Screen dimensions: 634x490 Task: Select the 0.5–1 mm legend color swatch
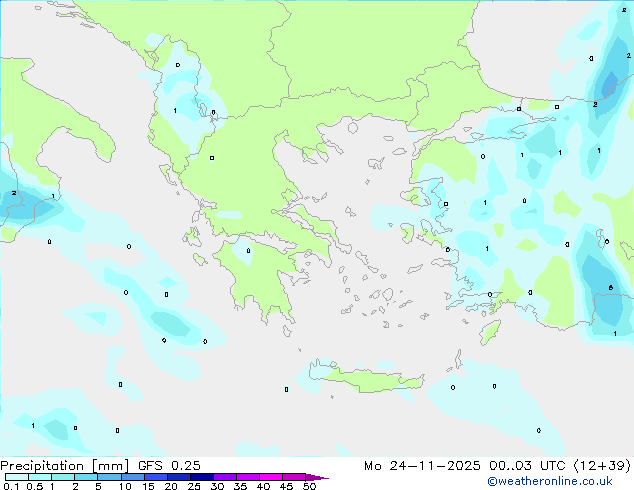tap(40, 477)
